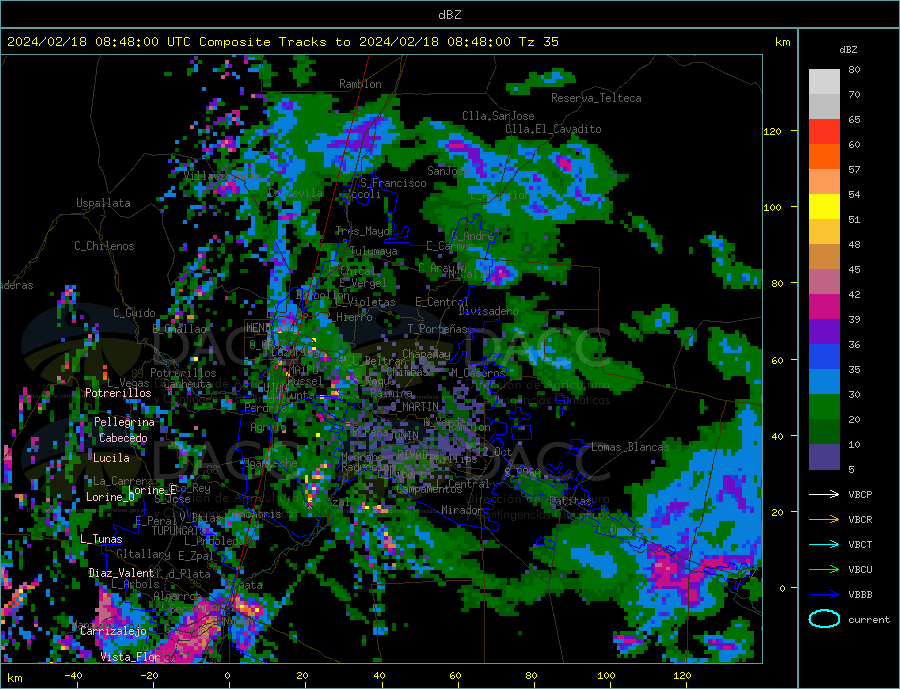Click the '0' tick on bottom axis
900x689 pixels.
point(227,676)
